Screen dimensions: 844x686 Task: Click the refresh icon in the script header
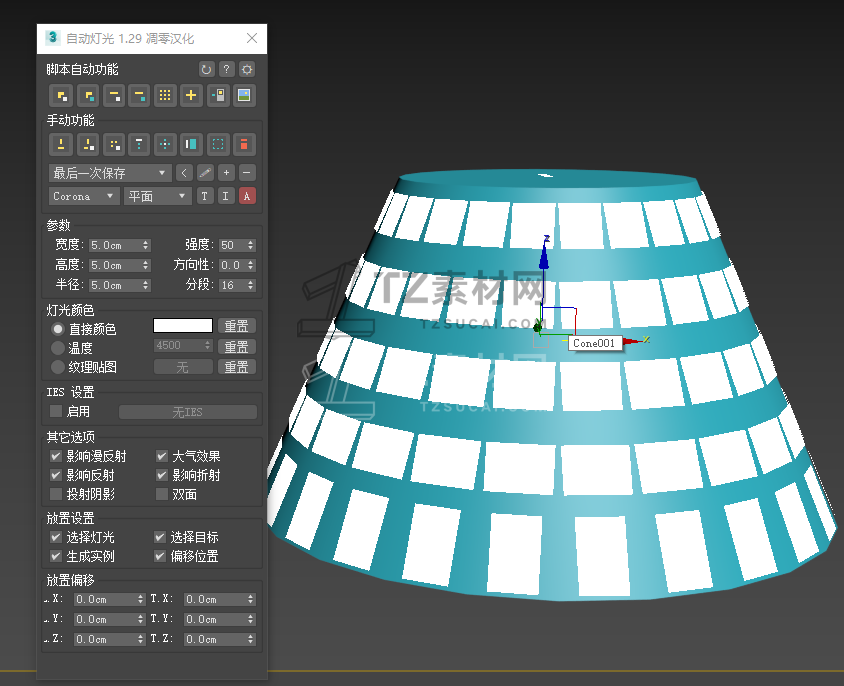206,70
